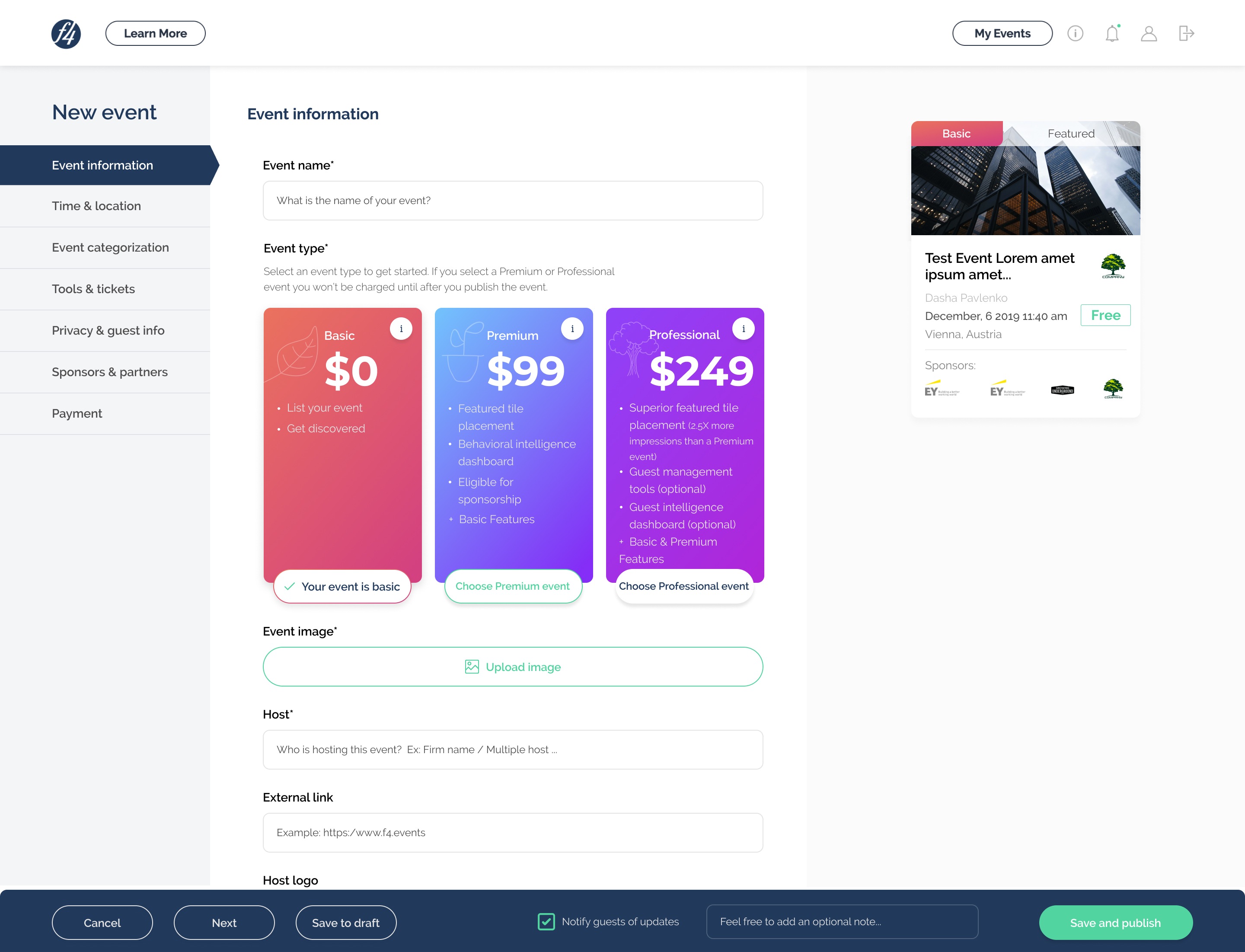1245x952 pixels.
Task: Click the info icon on Basic card
Action: tap(400, 327)
